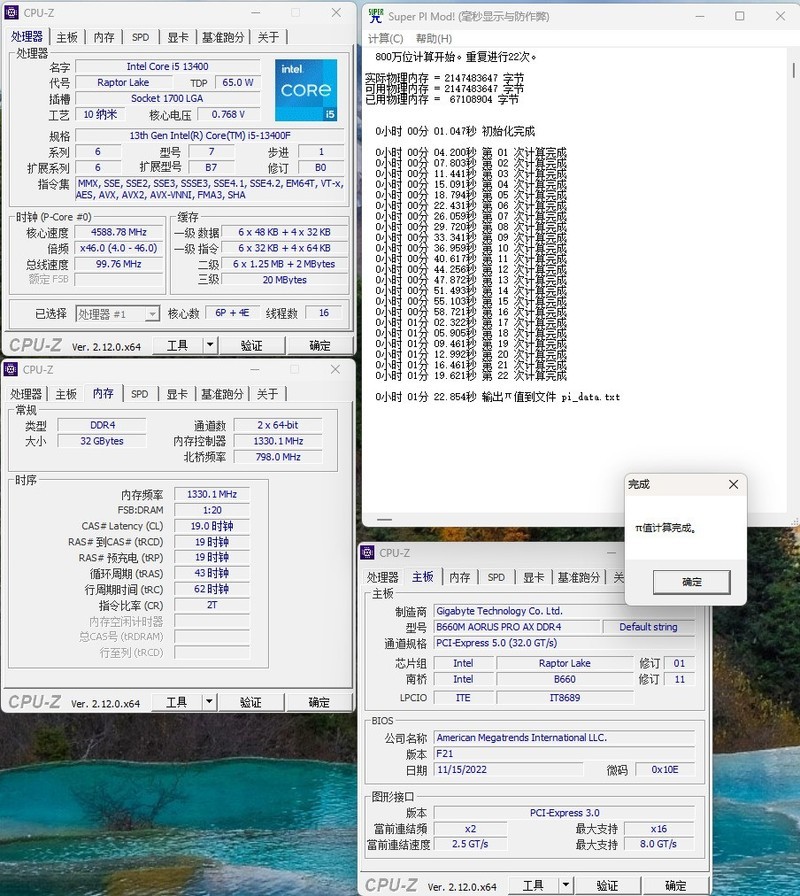This screenshot has width=800, height=896.
Task: Click the CPU-Z app icon in processor window title bar
Action: [x=11, y=13]
